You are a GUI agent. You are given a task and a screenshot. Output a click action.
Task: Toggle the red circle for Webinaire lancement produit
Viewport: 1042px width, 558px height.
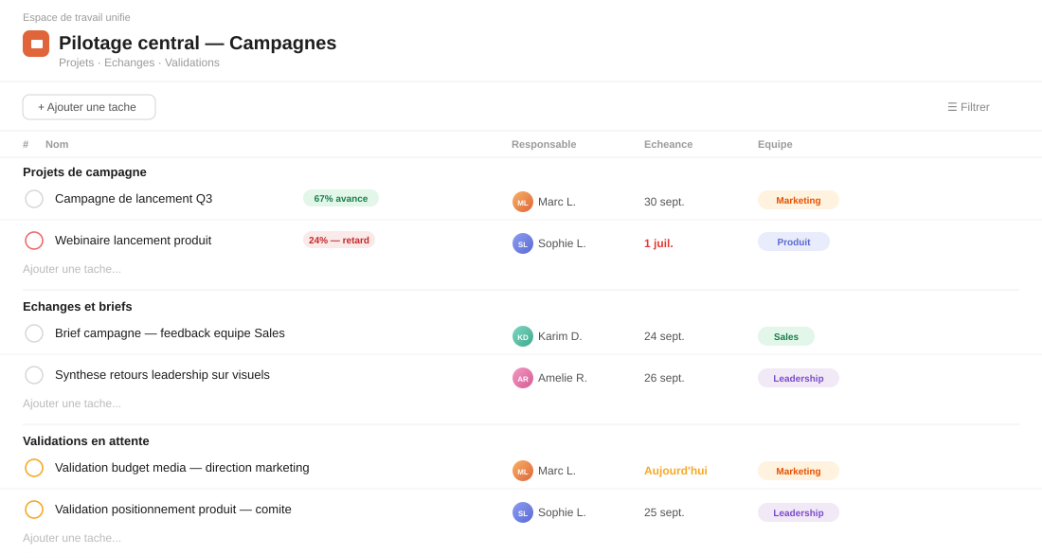click(34, 240)
